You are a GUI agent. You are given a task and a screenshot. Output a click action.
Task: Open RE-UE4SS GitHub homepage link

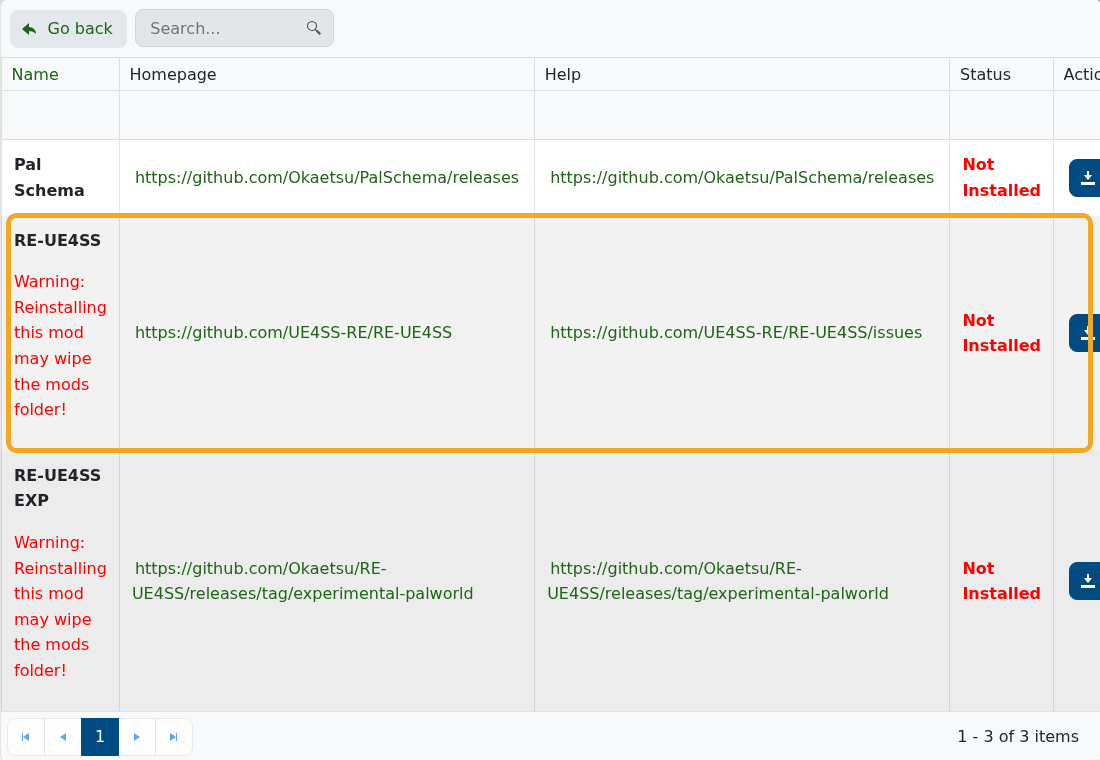click(293, 333)
